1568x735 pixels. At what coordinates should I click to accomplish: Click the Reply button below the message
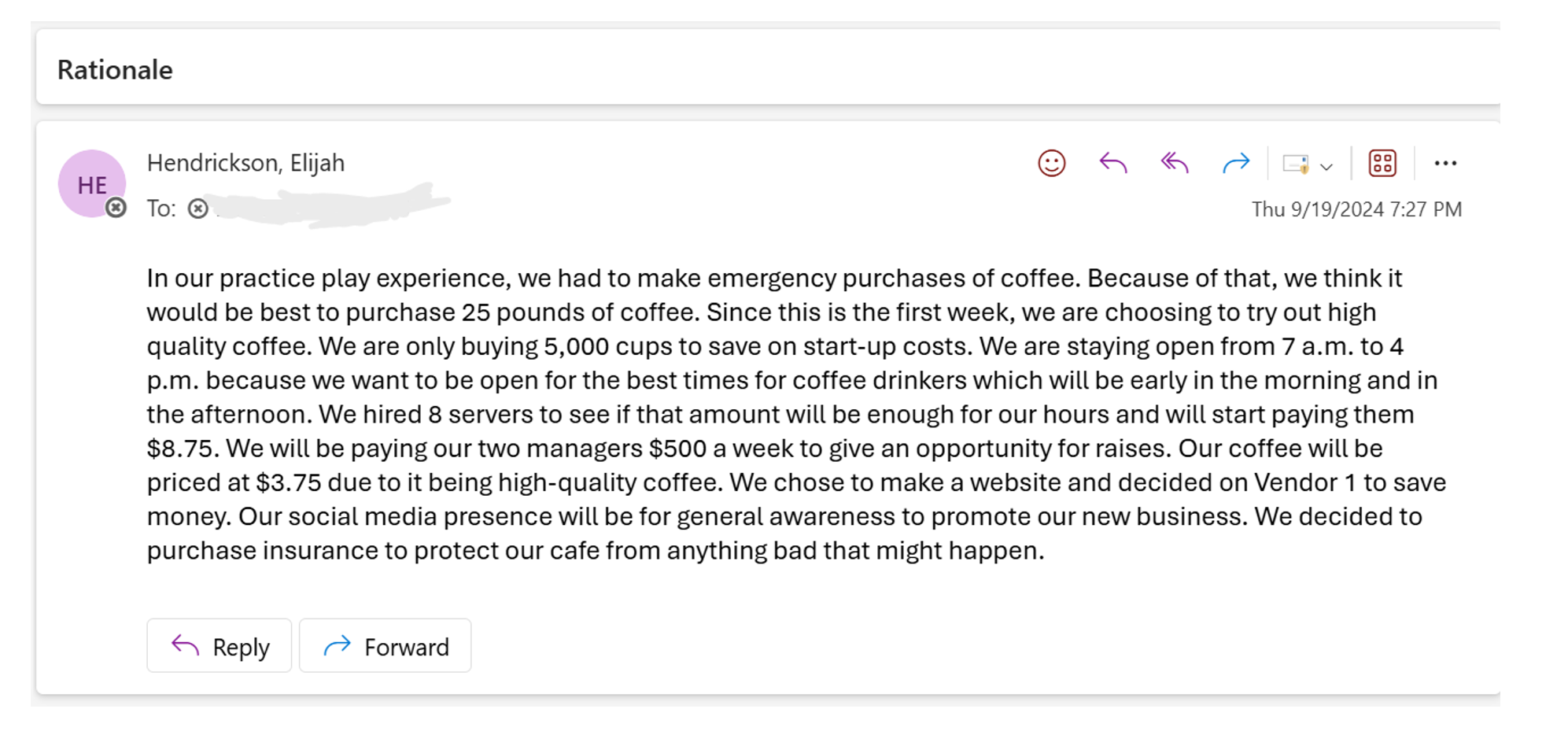pyautogui.click(x=219, y=646)
